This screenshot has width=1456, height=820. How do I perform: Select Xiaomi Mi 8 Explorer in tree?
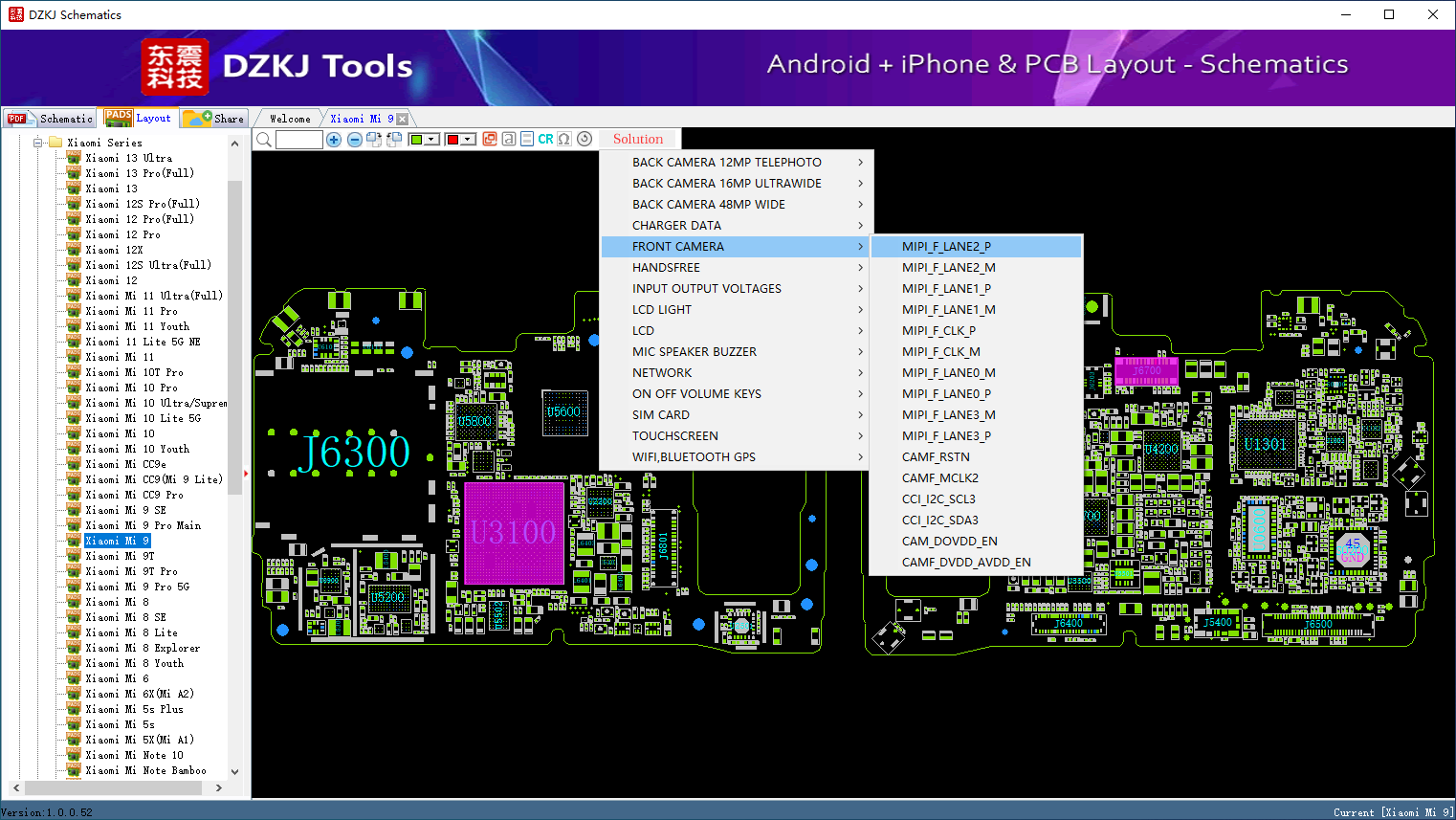pos(143,648)
